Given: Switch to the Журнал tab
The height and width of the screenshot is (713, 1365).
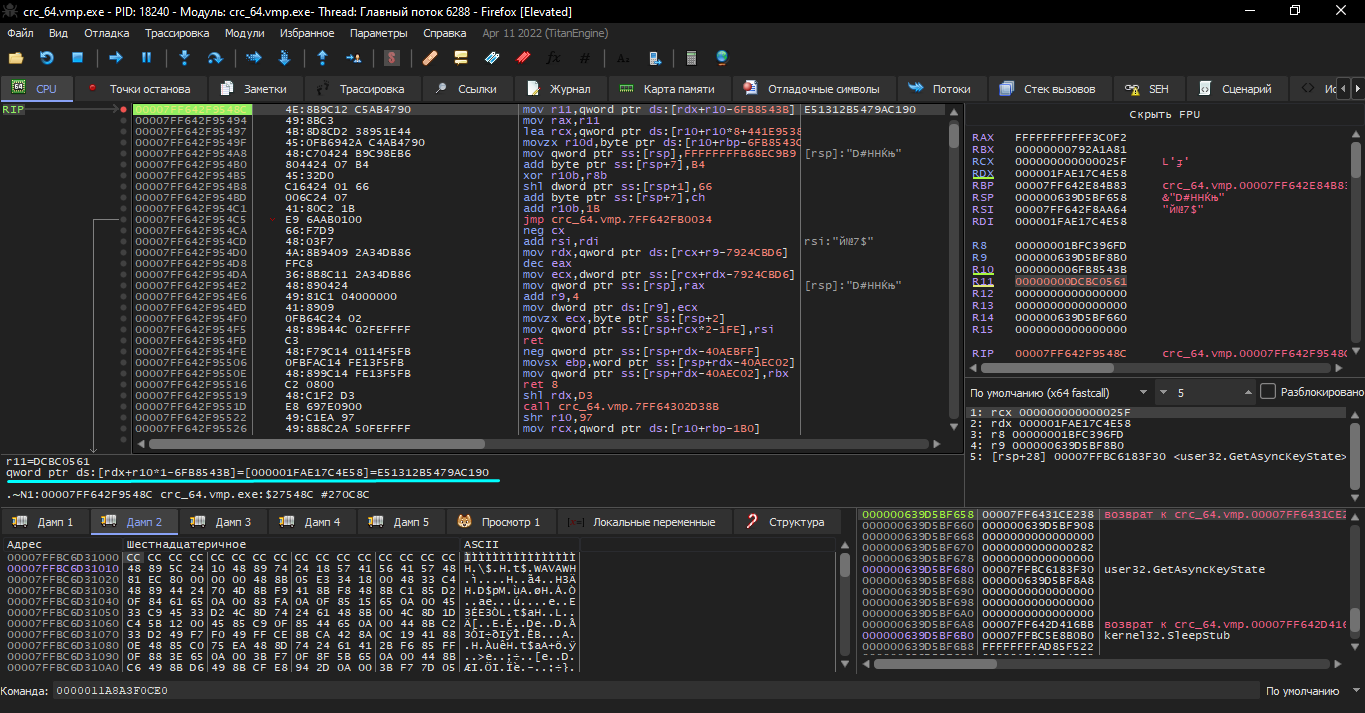Looking at the screenshot, I should [x=559, y=89].
